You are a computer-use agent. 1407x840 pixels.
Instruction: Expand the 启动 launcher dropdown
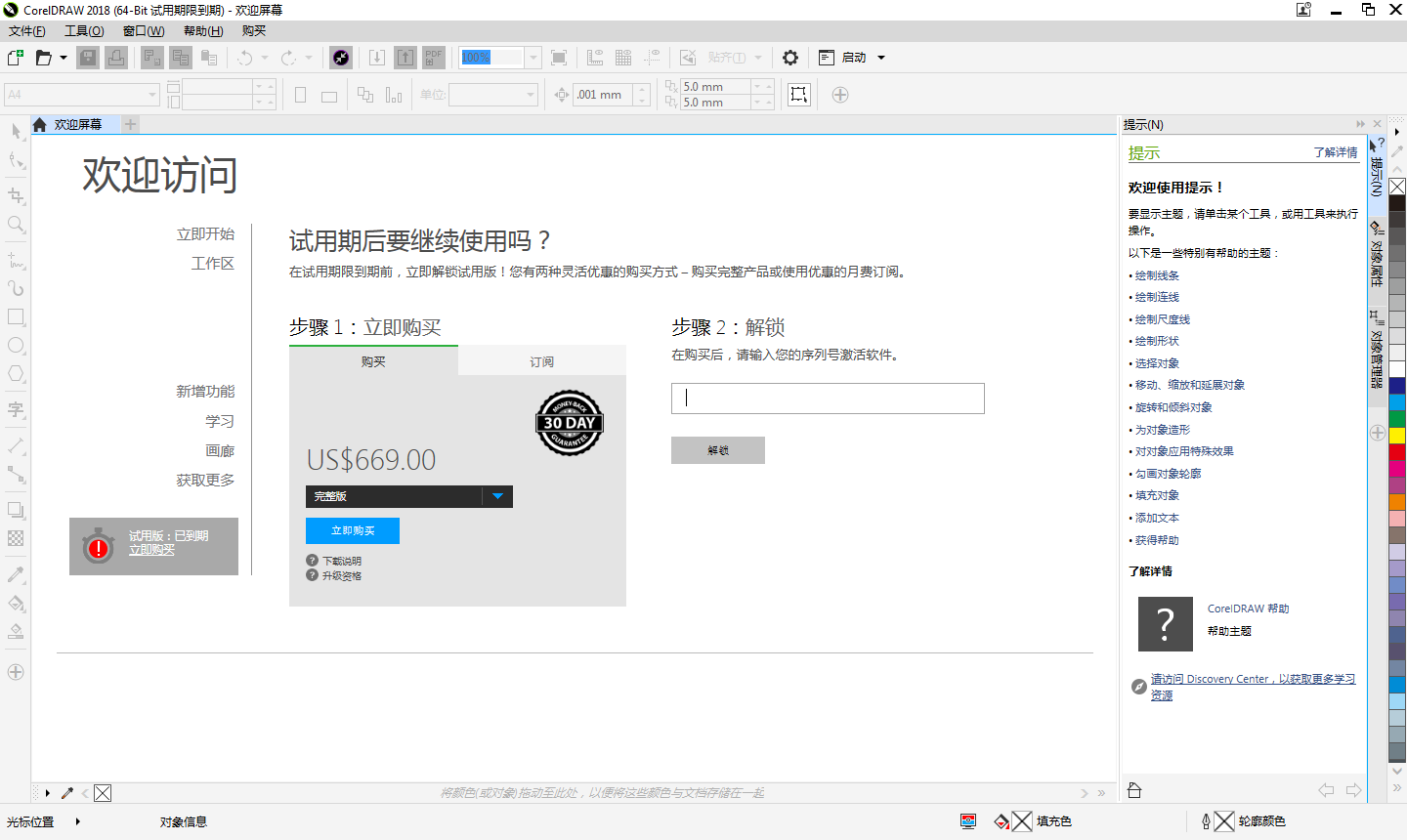tap(881, 58)
